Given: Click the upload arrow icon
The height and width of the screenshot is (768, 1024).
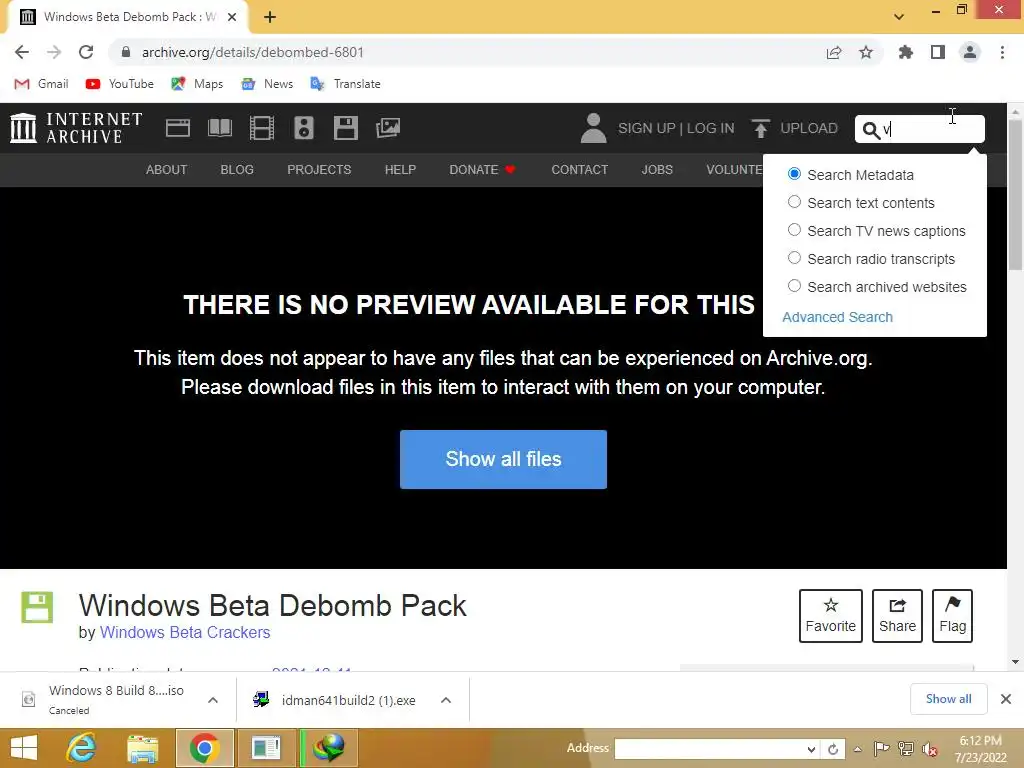Looking at the screenshot, I should [x=760, y=128].
